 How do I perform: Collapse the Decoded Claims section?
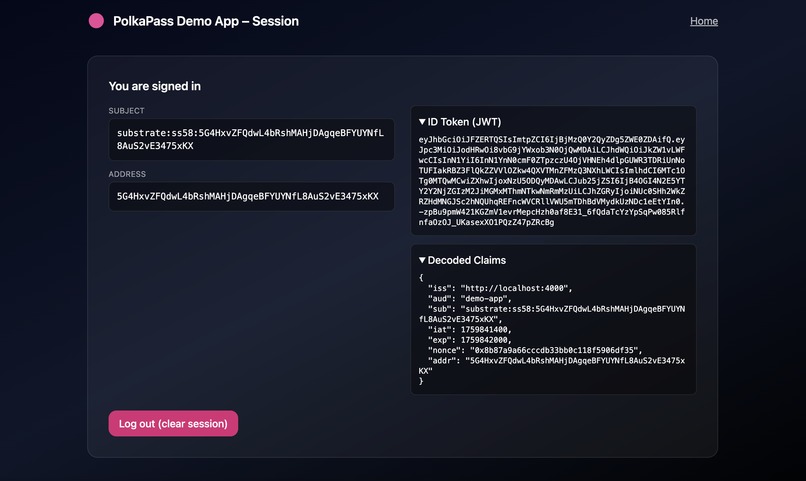tap(462, 260)
